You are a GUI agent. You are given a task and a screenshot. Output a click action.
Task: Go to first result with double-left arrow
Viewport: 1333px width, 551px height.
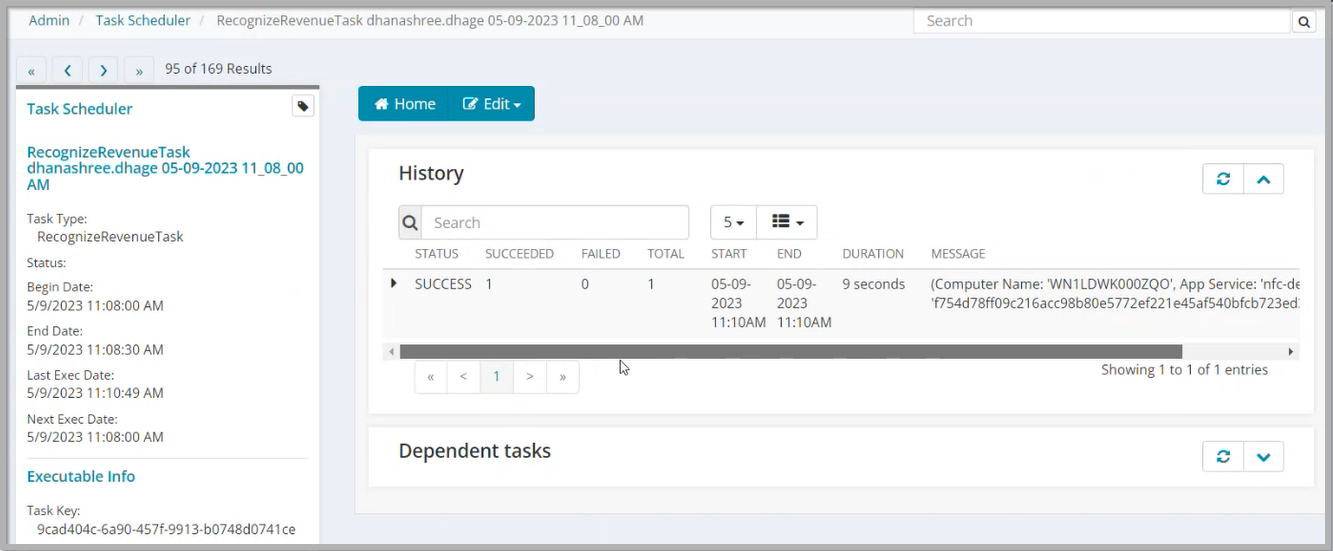[31, 71]
